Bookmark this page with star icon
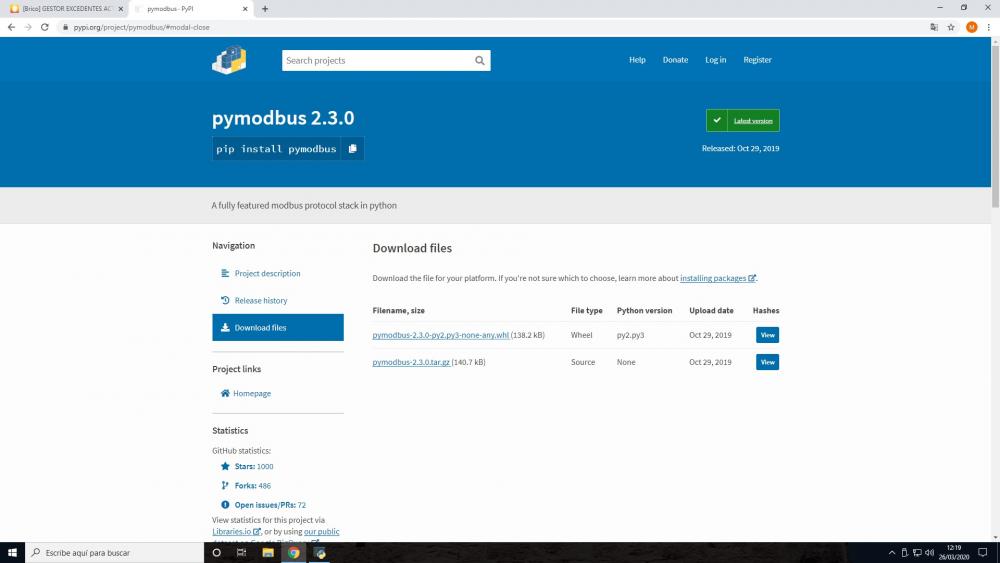 pyautogui.click(x=951, y=27)
